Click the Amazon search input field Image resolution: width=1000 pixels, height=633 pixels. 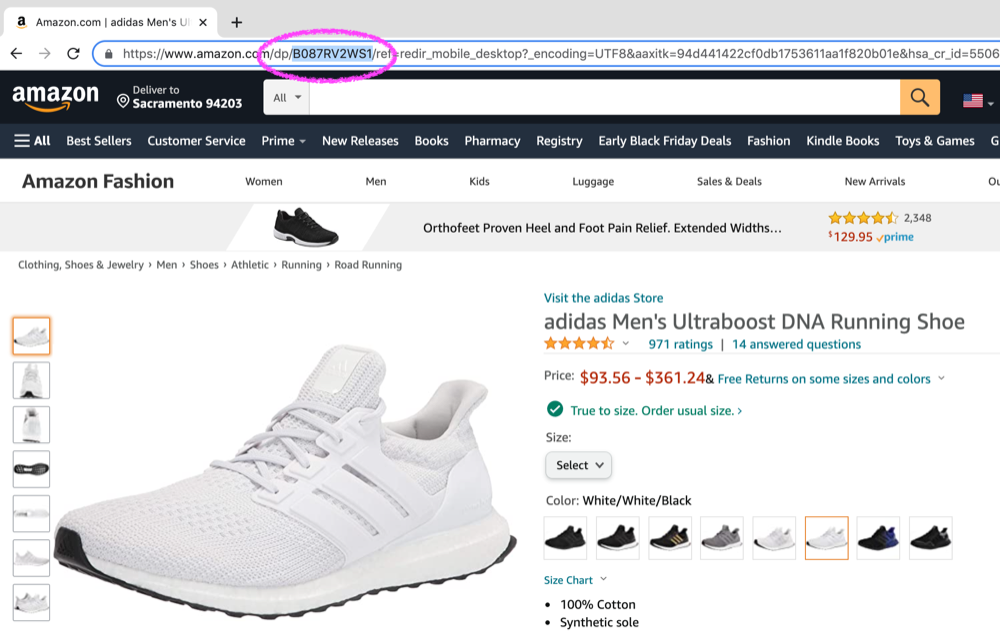[x=605, y=98]
